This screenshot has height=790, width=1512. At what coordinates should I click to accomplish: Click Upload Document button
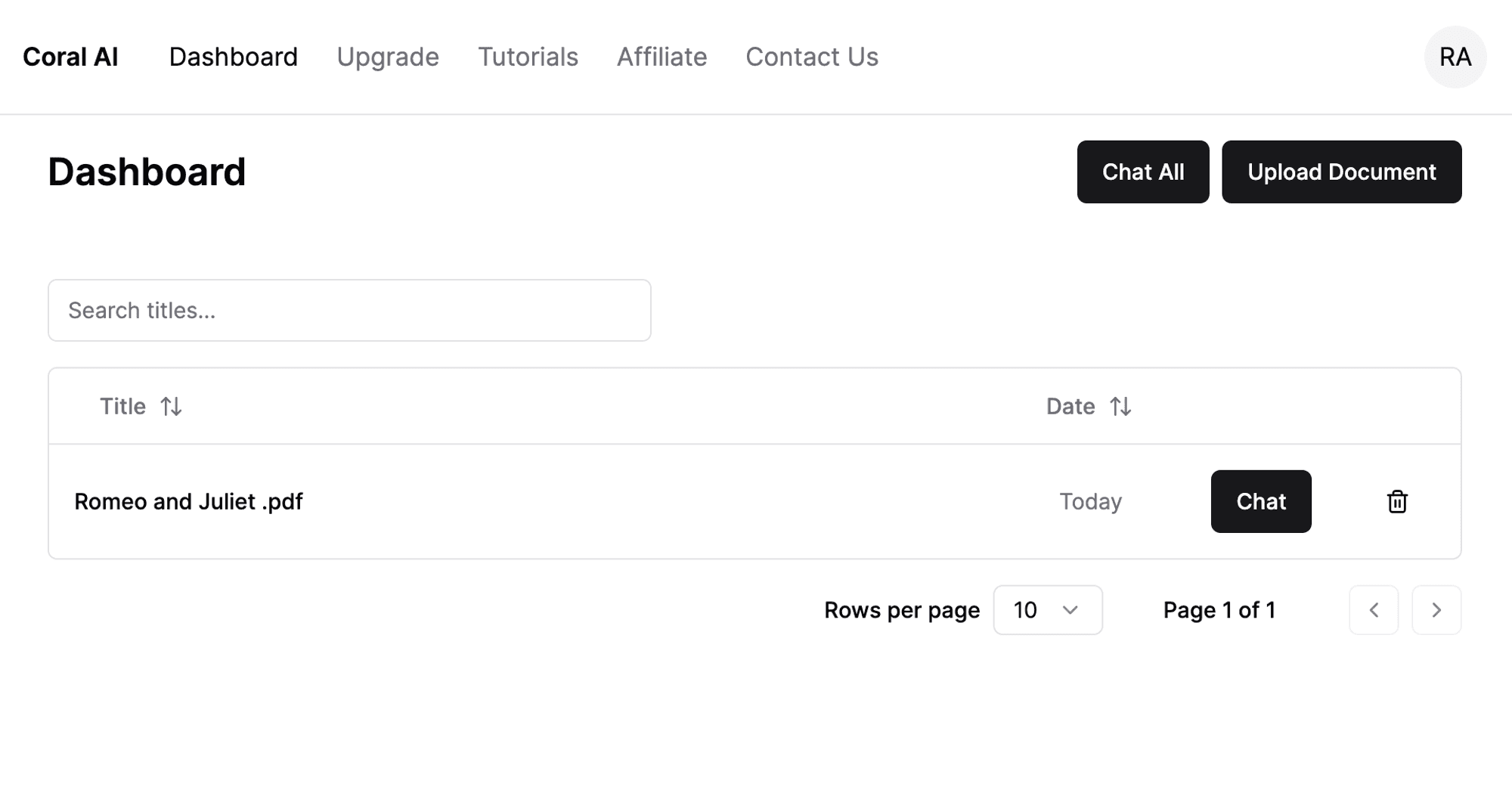(x=1341, y=172)
